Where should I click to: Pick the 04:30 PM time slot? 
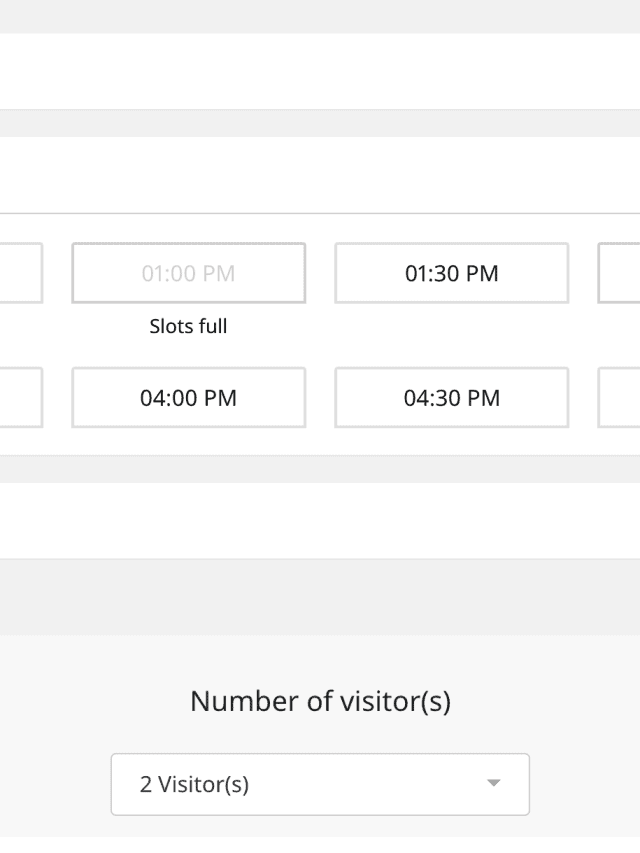click(x=451, y=398)
